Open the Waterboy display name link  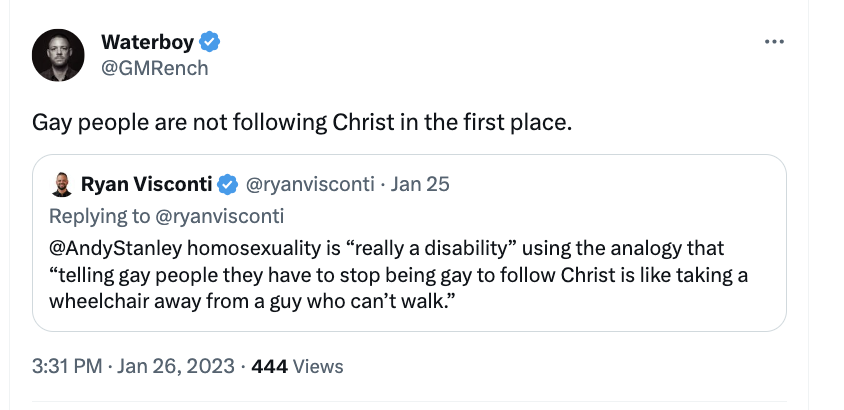coord(149,42)
